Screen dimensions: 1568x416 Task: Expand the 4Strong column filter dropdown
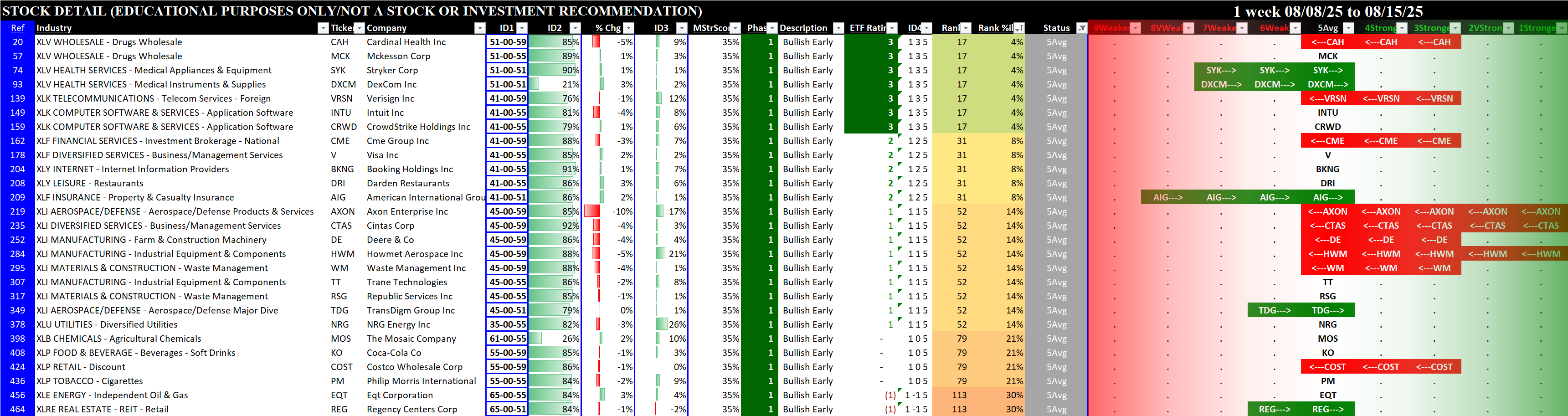pos(1402,28)
